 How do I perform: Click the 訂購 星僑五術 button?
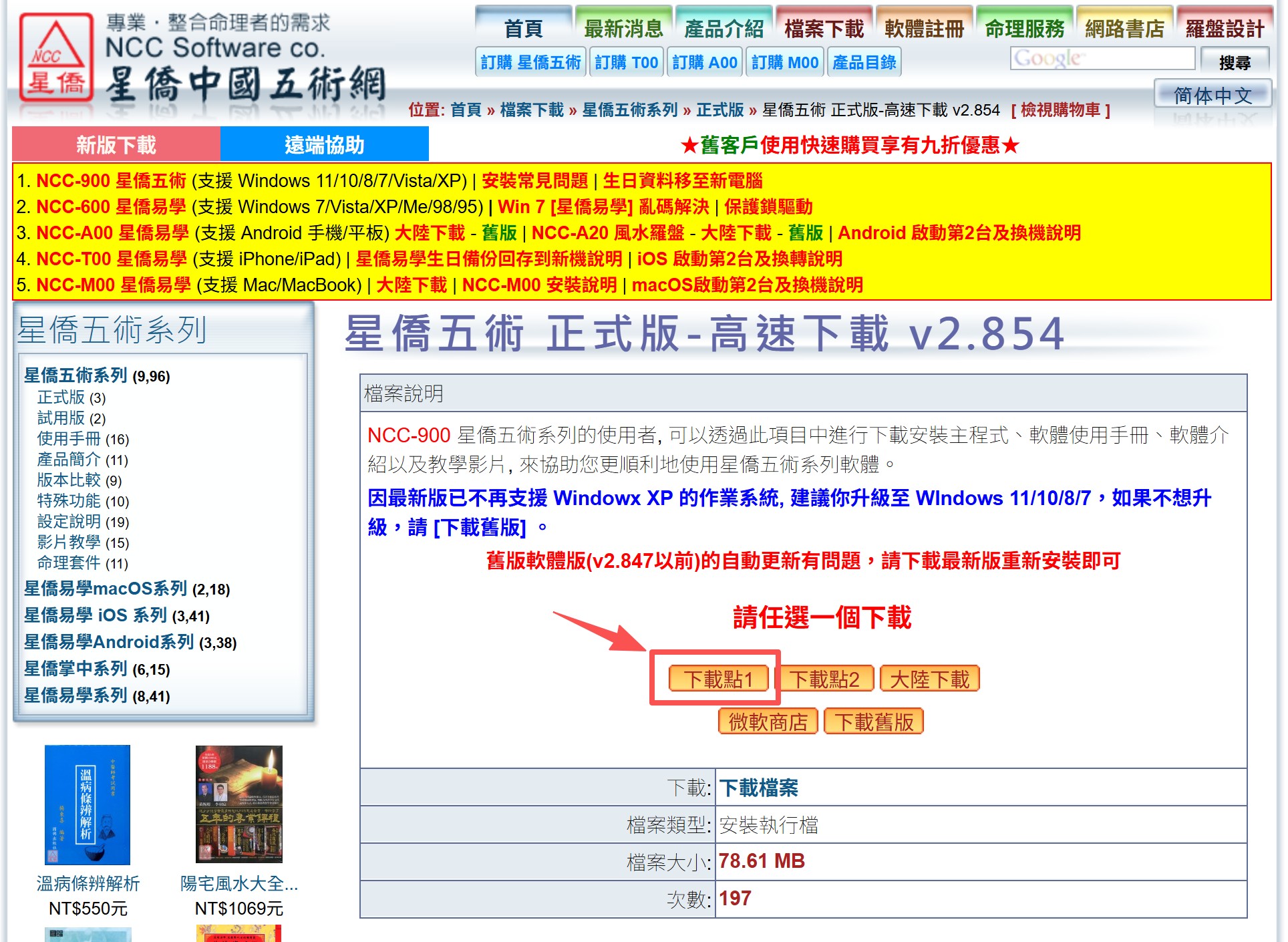530,62
